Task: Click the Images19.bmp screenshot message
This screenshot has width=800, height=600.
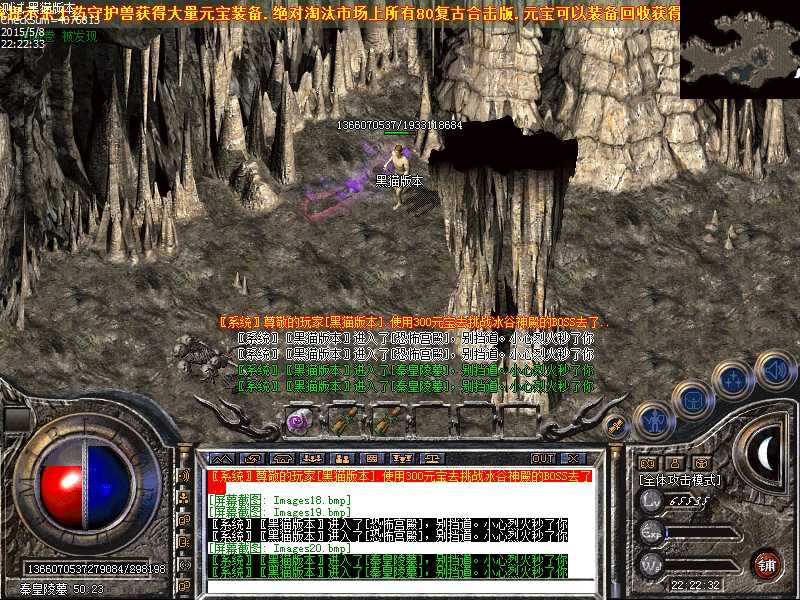Action: [x=280, y=512]
